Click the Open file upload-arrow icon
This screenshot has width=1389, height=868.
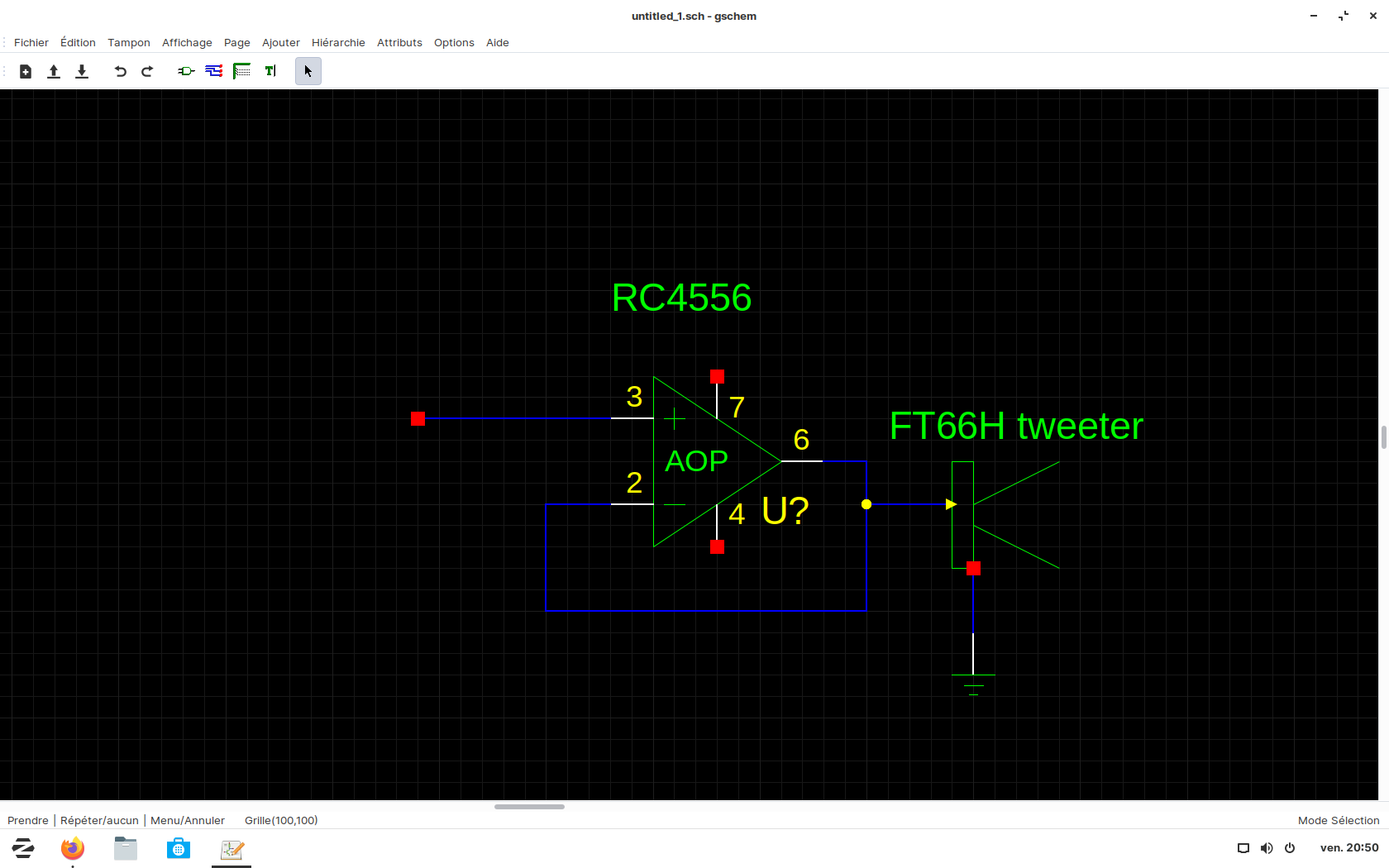coord(54,72)
